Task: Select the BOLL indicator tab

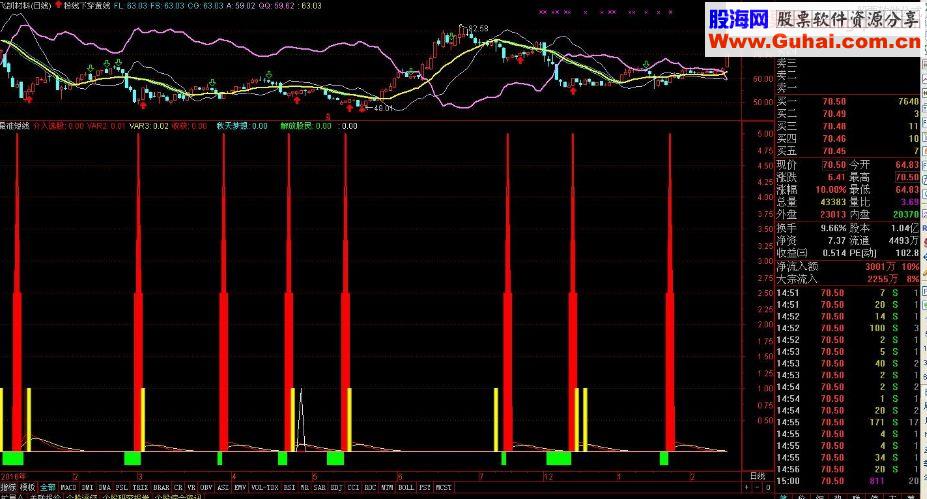Action: click(406, 488)
